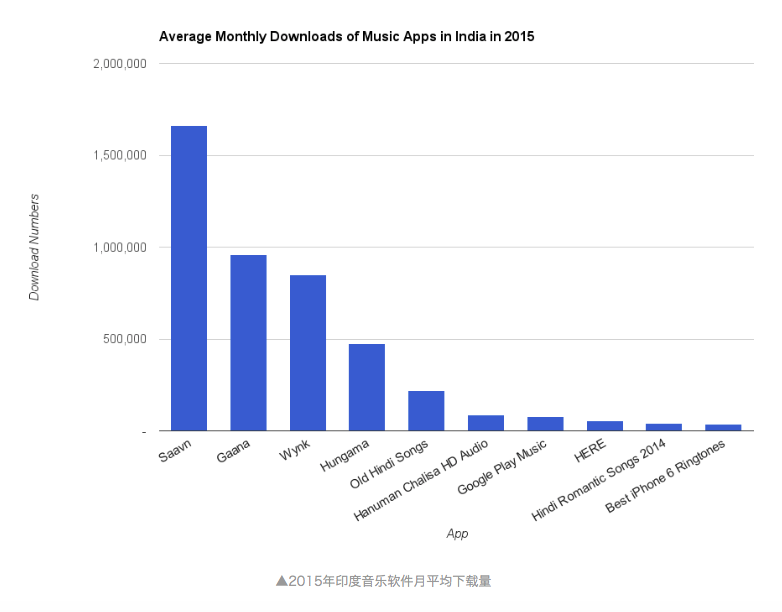This screenshot has height=612, width=782.
Task: Click the chart title about Music Apps in India
Action: tap(347, 37)
